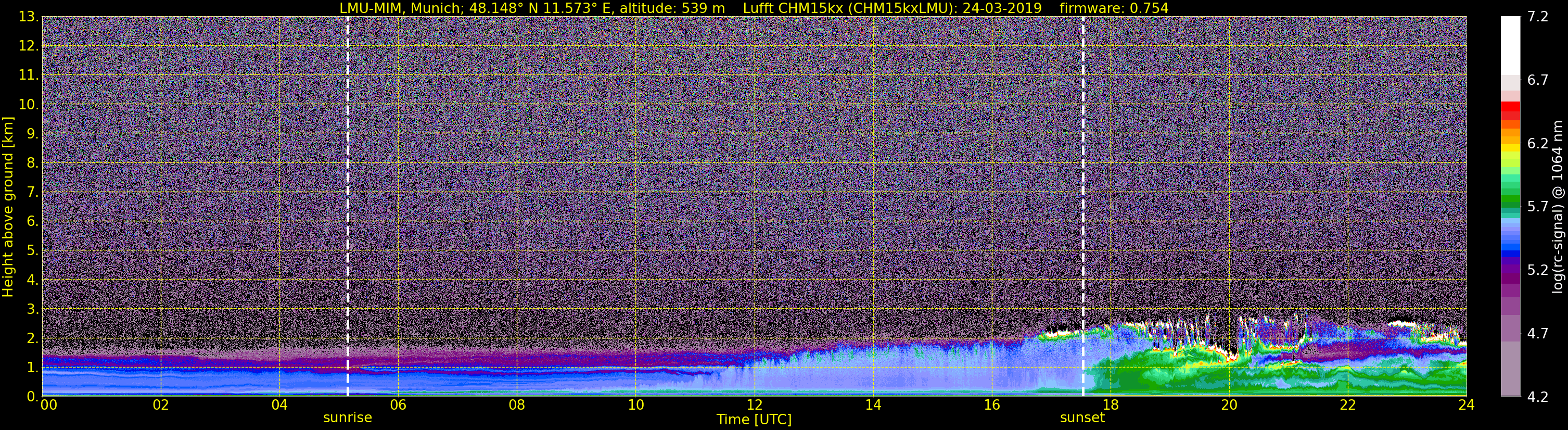Click height axis tick '10.'
Image resolution: width=1568 pixels, height=430 pixels.
[x=28, y=104]
